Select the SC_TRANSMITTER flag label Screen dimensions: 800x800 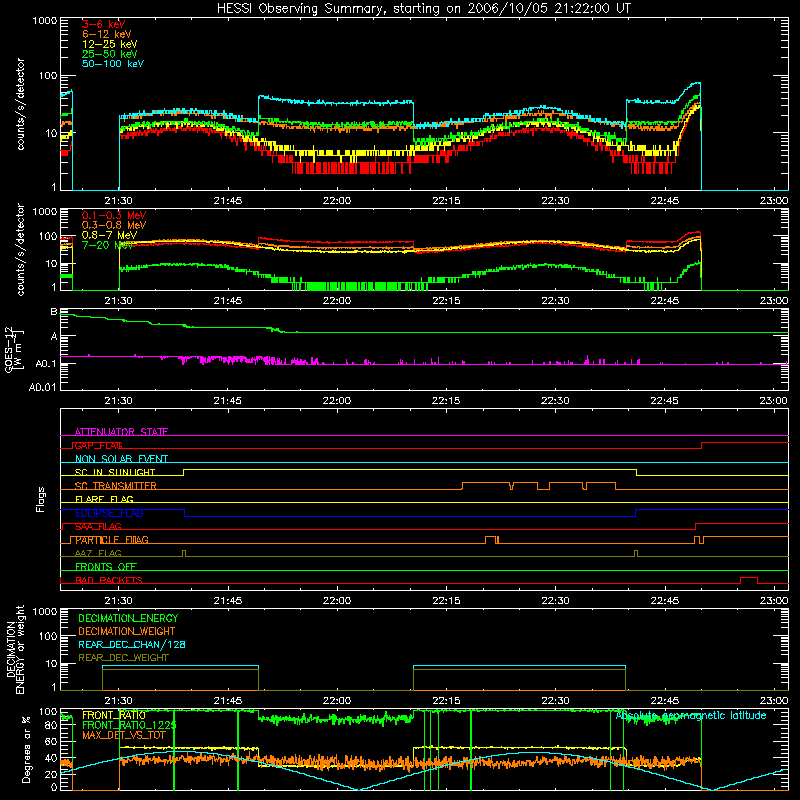pos(116,486)
